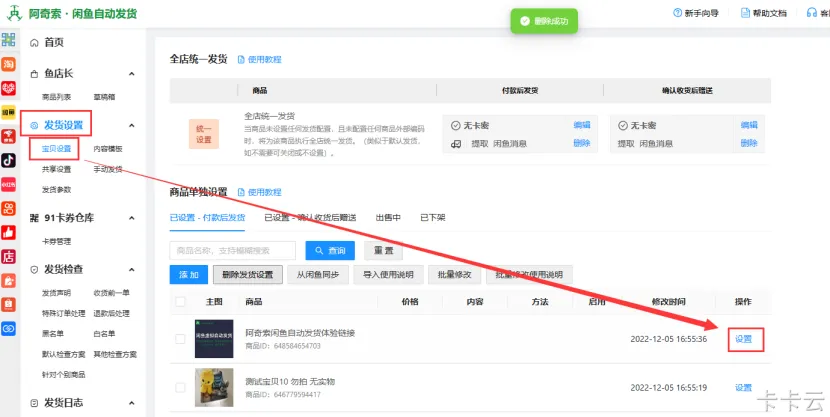Open 内容模板 in the sidebar

(108, 149)
